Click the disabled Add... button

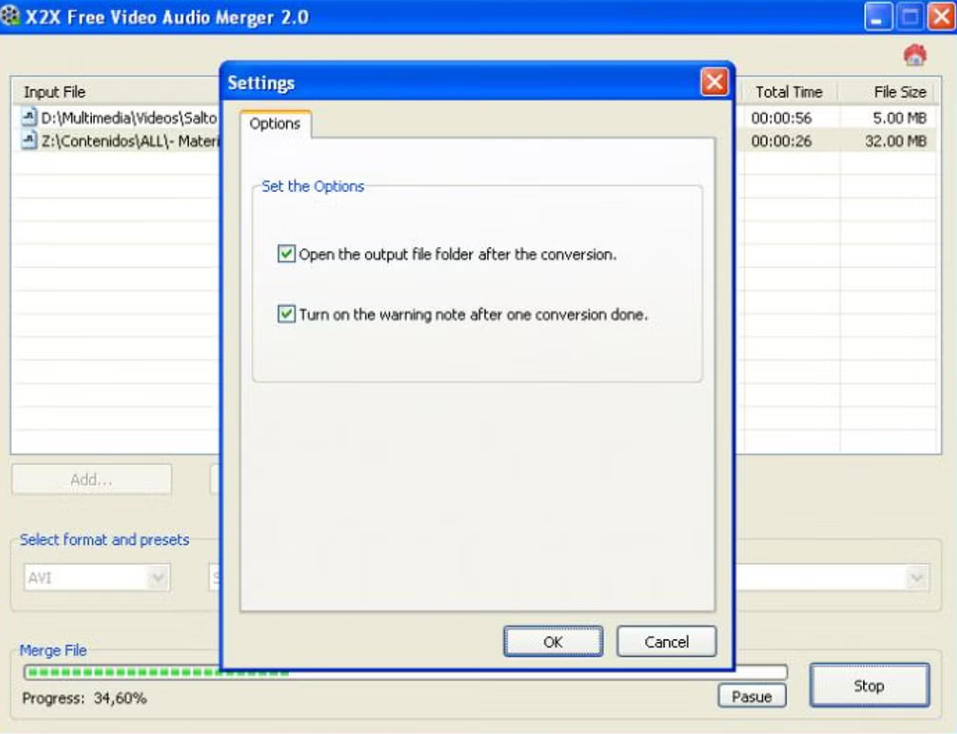pyautogui.click(x=92, y=480)
